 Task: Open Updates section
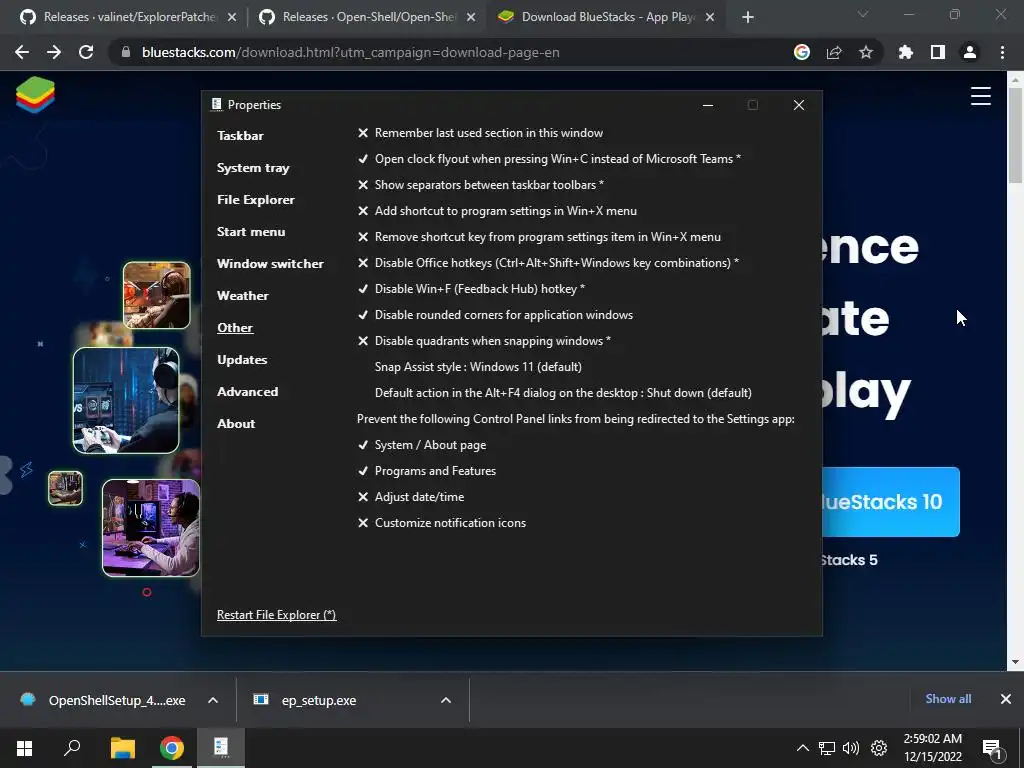point(242,360)
